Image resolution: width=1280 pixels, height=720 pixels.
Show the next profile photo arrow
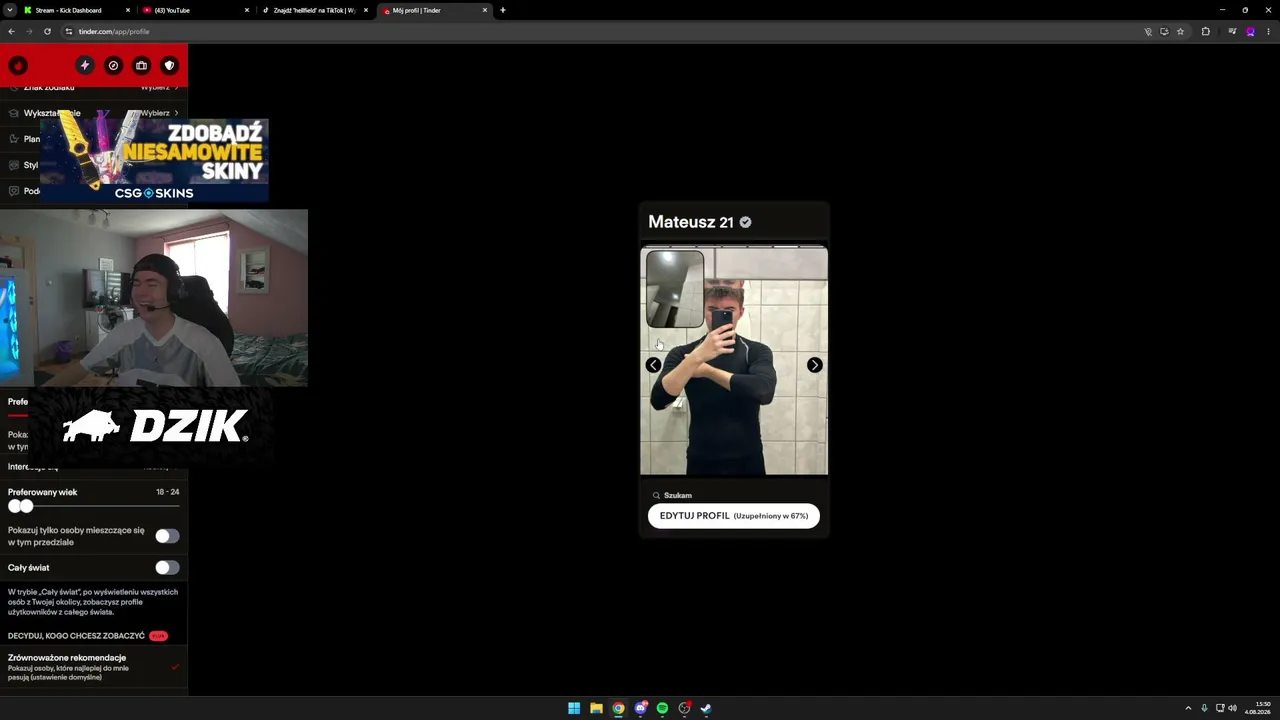815,365
